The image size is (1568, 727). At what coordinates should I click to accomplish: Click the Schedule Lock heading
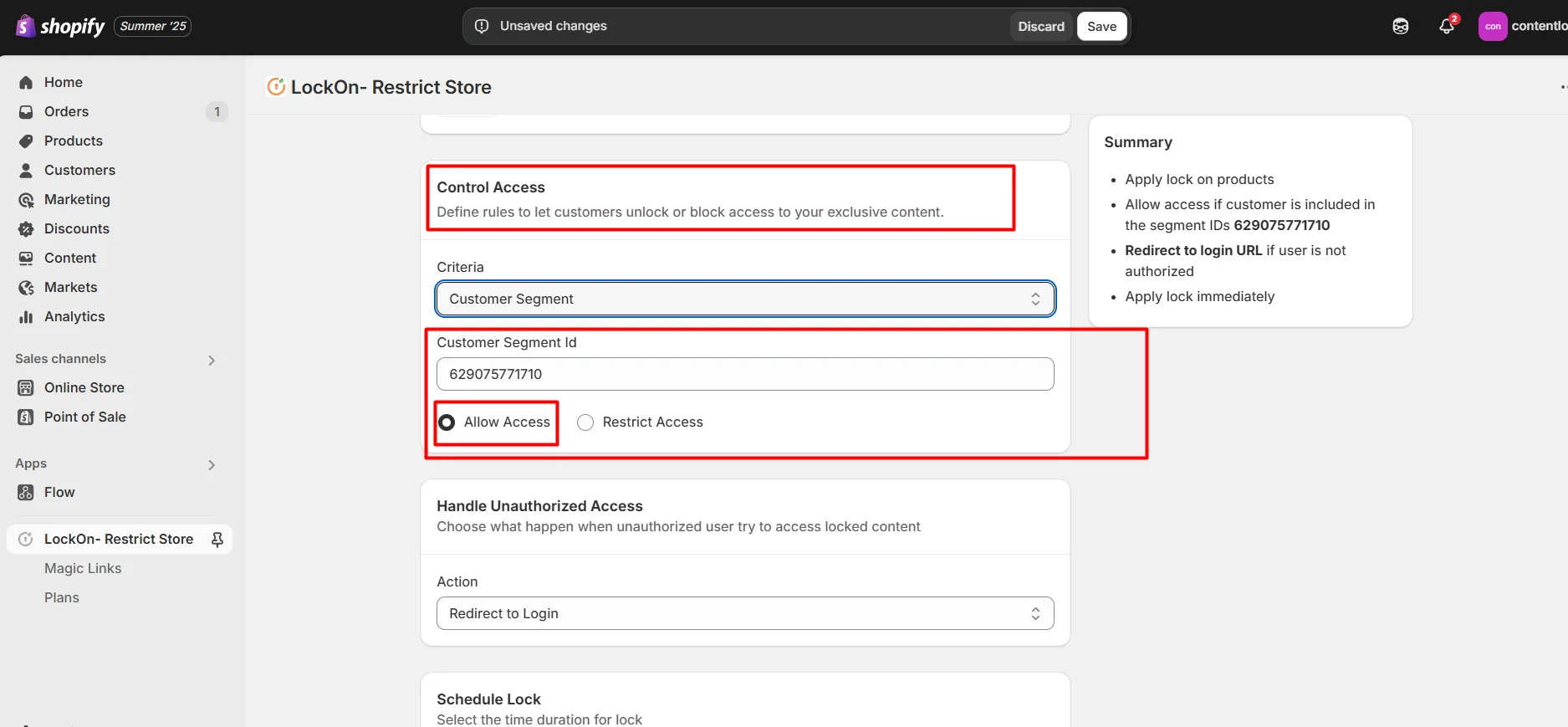coord(488,699)
